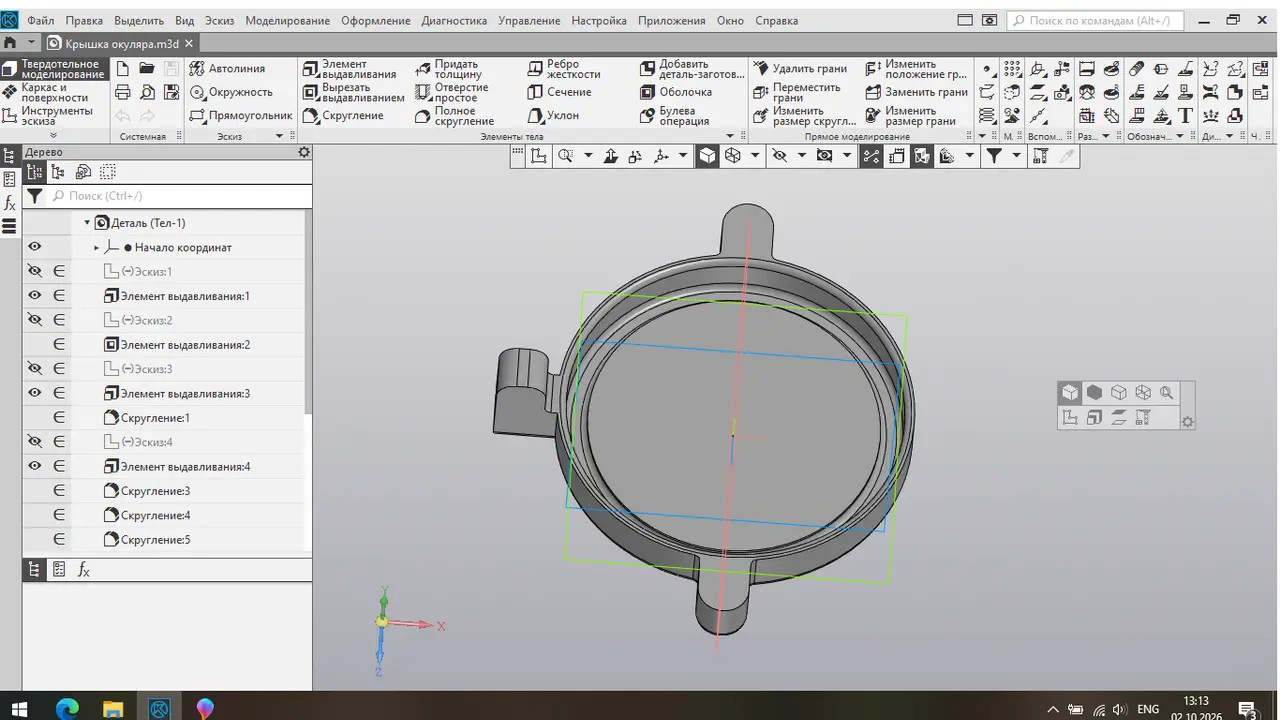Collapse the Деталь (Тел-1) tree node
The width and height of the screenshot is (1280, 720).
[87, 223]
